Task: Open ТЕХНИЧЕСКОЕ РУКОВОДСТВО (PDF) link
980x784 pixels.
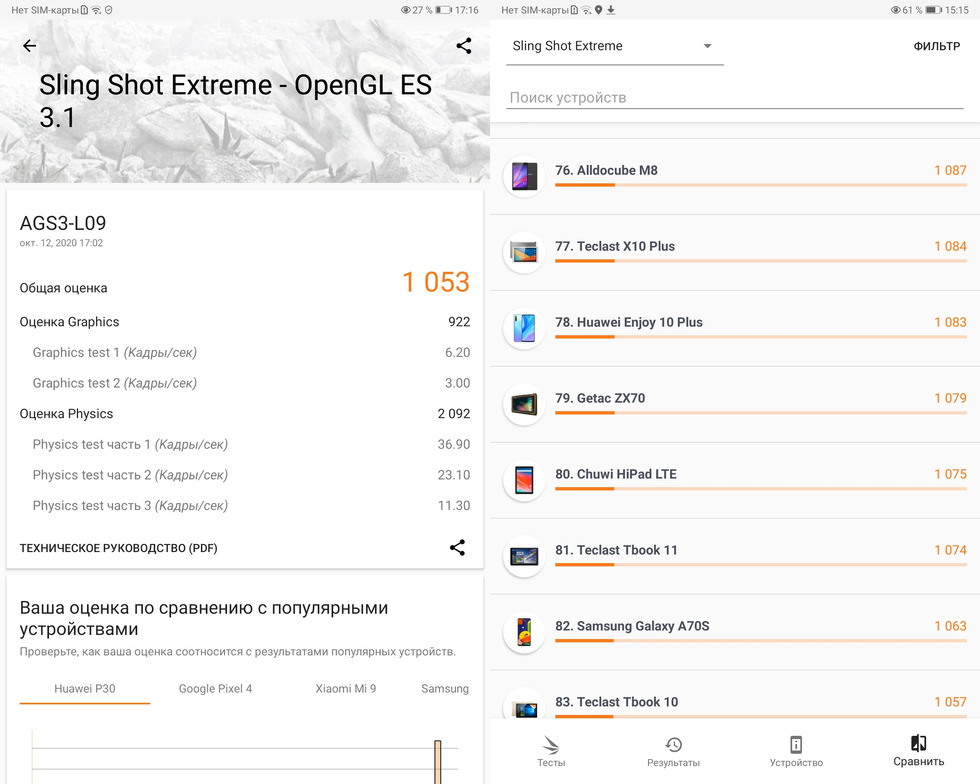Action: 118,548
